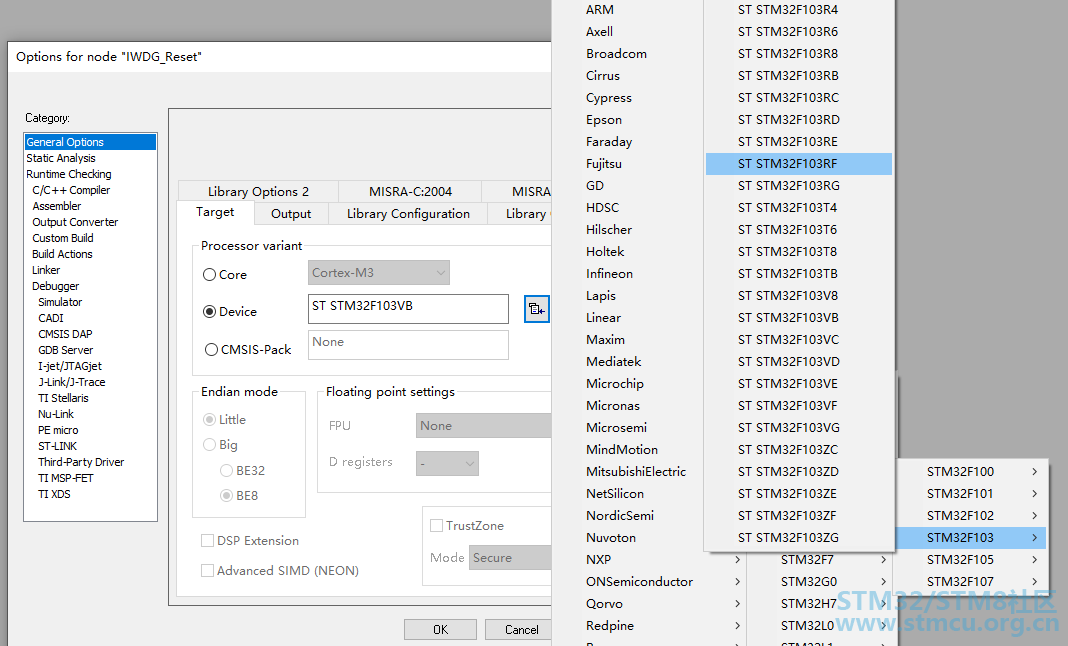
Task: Open the ARM vendor menu
Action: (x=599, y=10)
